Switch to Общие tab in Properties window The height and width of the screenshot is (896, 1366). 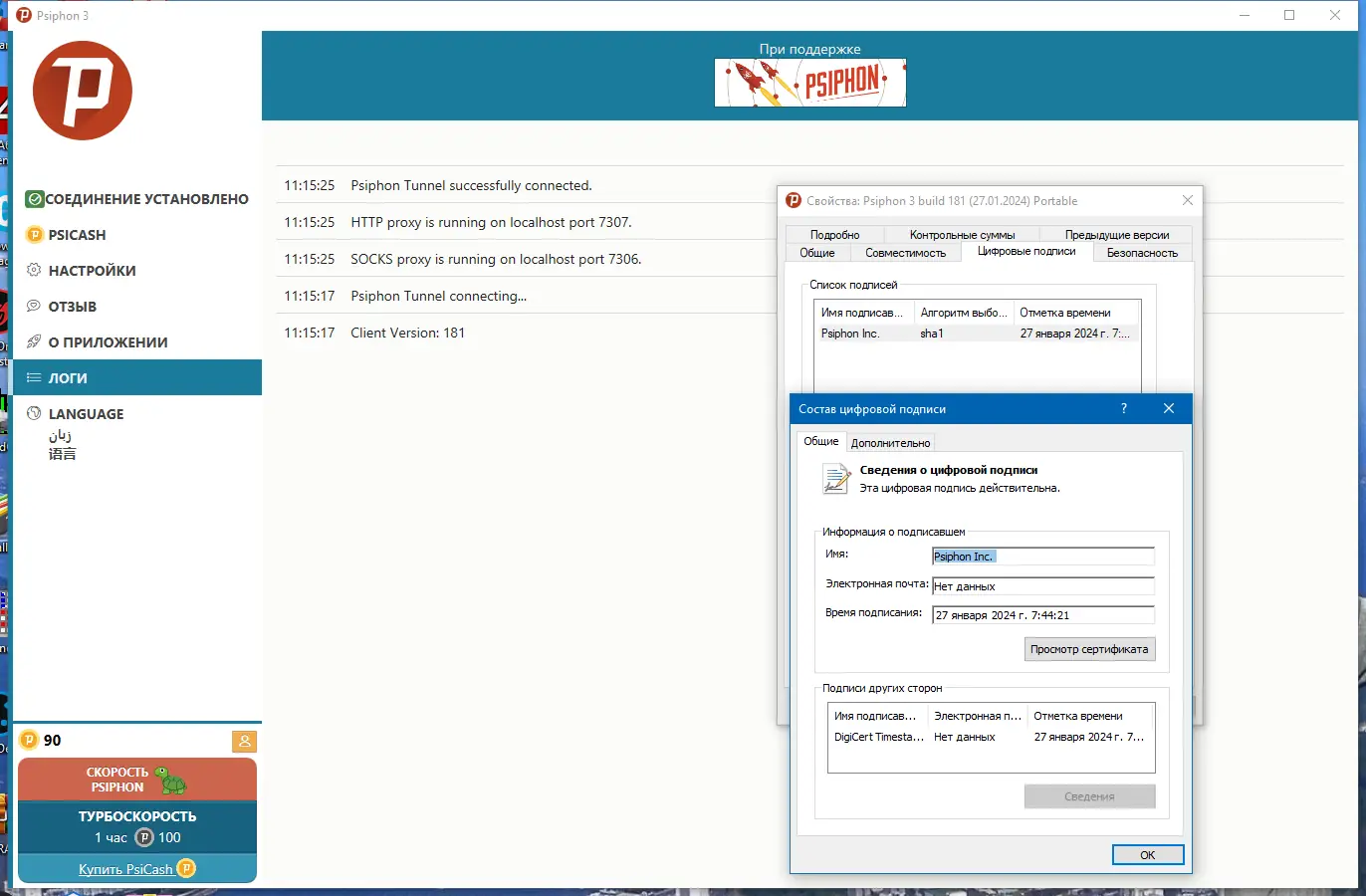[817, 253]
